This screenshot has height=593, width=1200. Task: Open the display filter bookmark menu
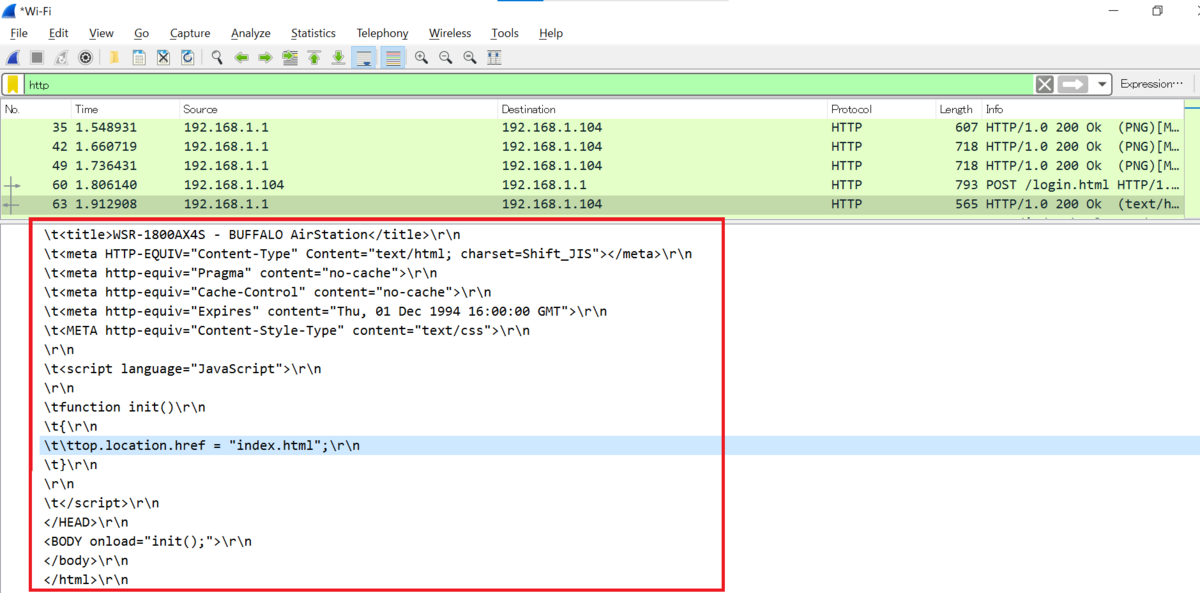(13, 85)
